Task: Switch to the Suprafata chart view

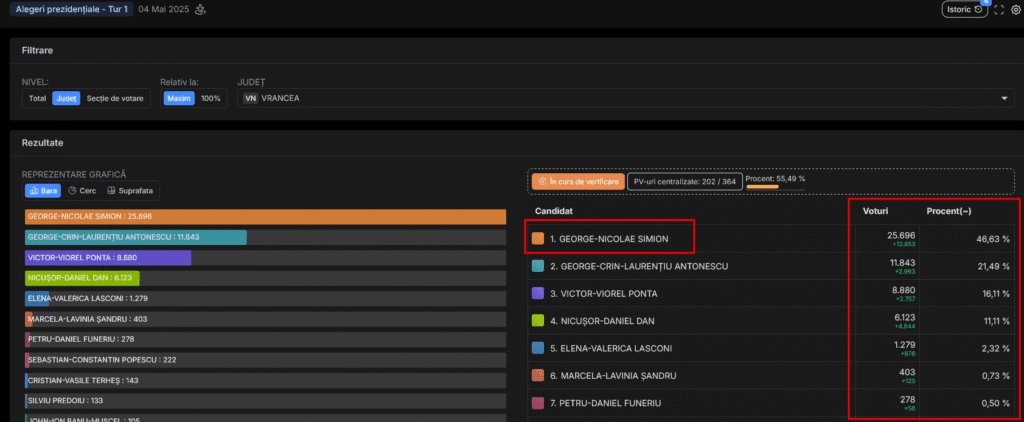Action: tap(131, 190)
